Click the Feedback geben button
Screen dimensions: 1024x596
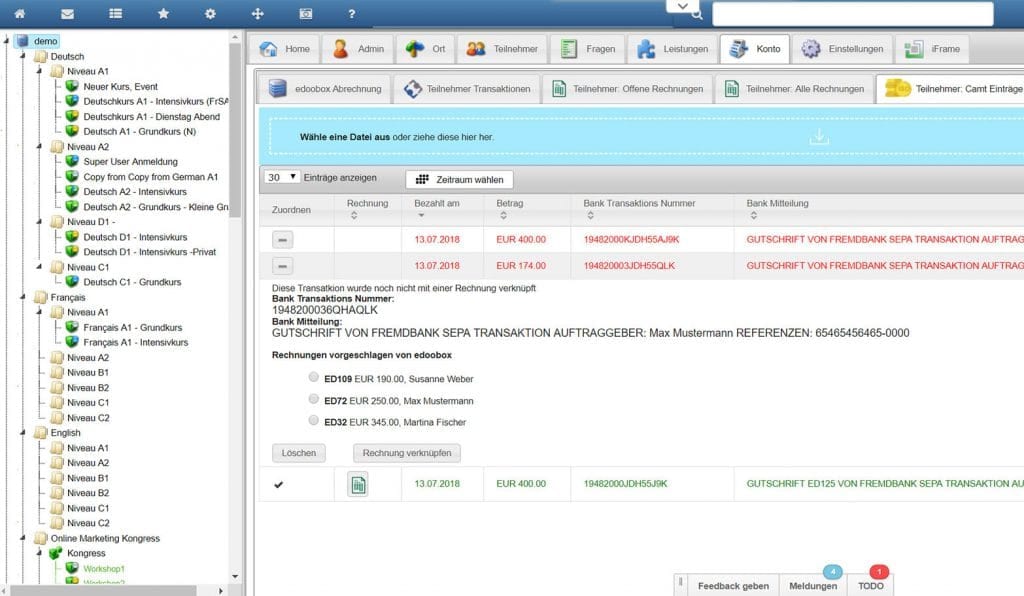[733, 586]
